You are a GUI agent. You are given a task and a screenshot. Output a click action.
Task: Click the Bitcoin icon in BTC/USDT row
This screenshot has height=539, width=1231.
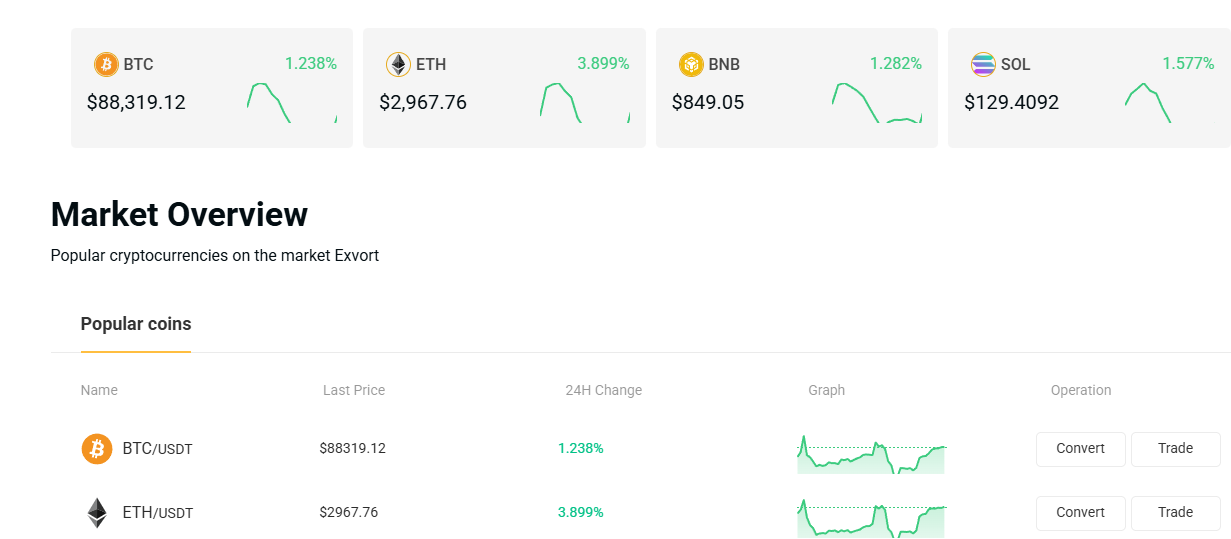pos(97,449)
